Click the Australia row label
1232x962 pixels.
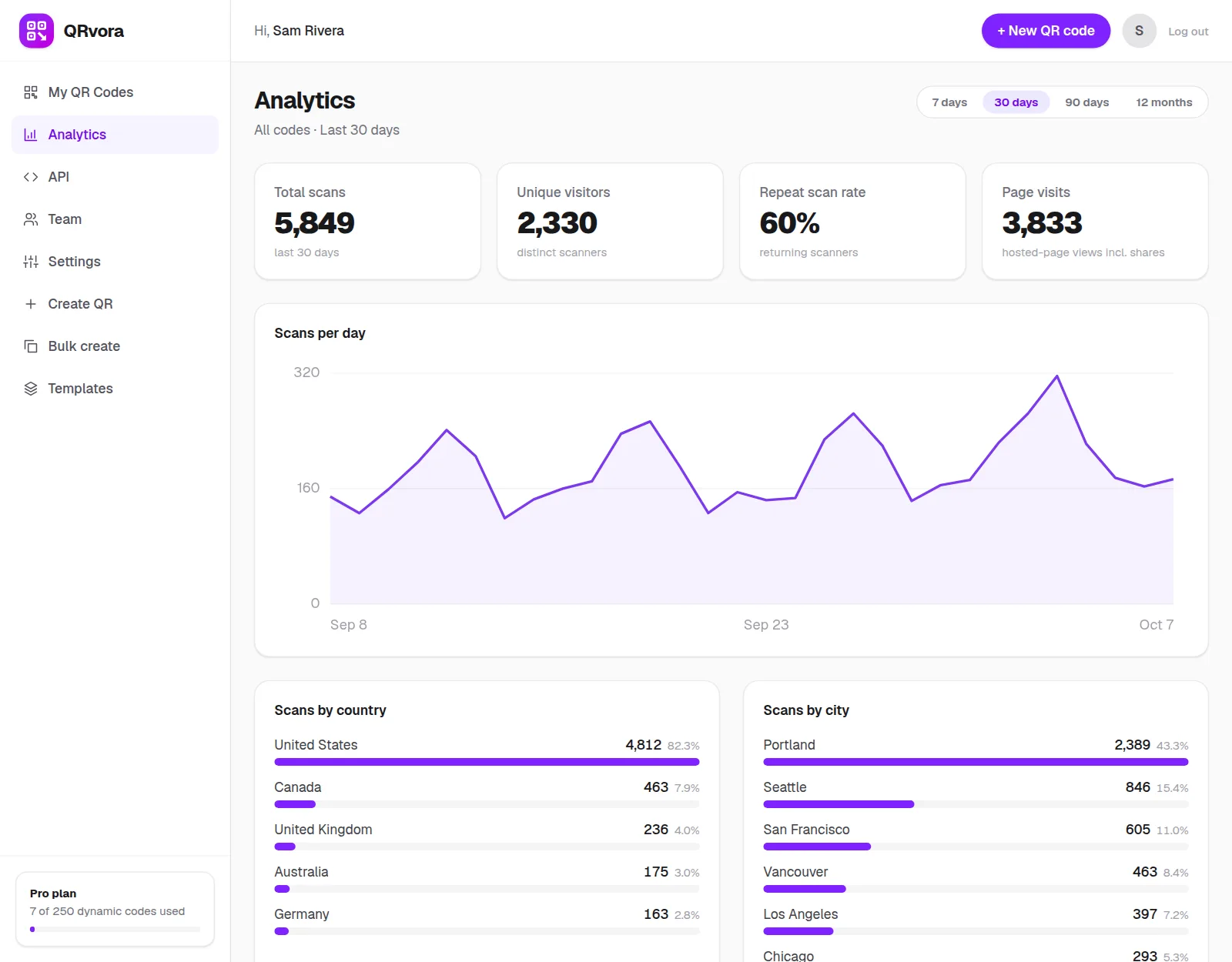click(301, 872)
